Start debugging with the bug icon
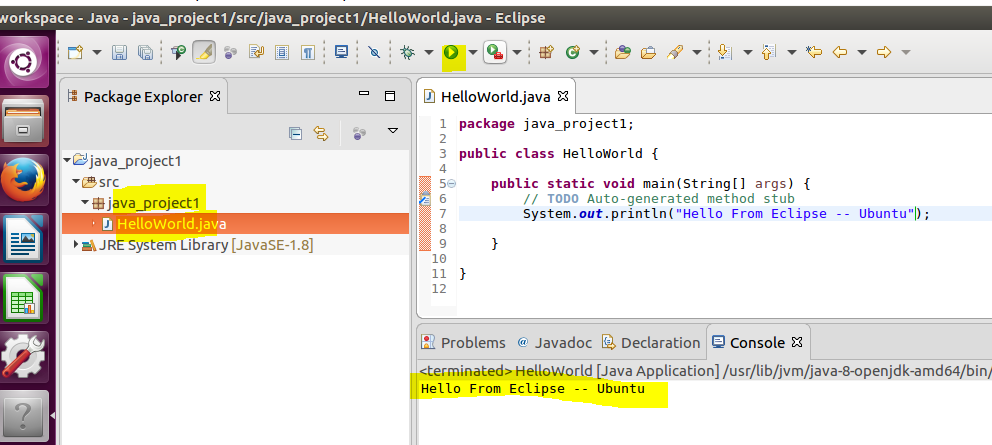Screen dimensions: 992x445 [x=407, y=53]
